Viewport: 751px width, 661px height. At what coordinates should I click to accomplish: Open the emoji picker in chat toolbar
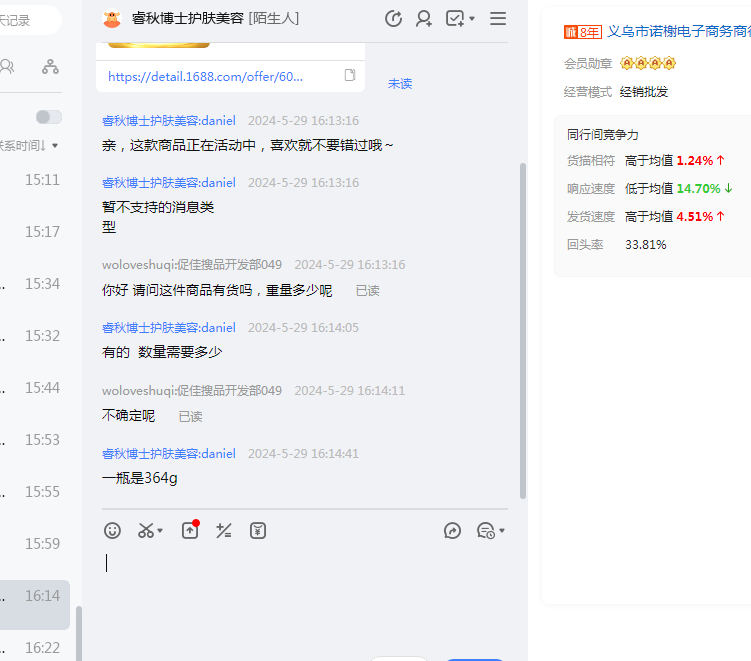click(113, 531)
